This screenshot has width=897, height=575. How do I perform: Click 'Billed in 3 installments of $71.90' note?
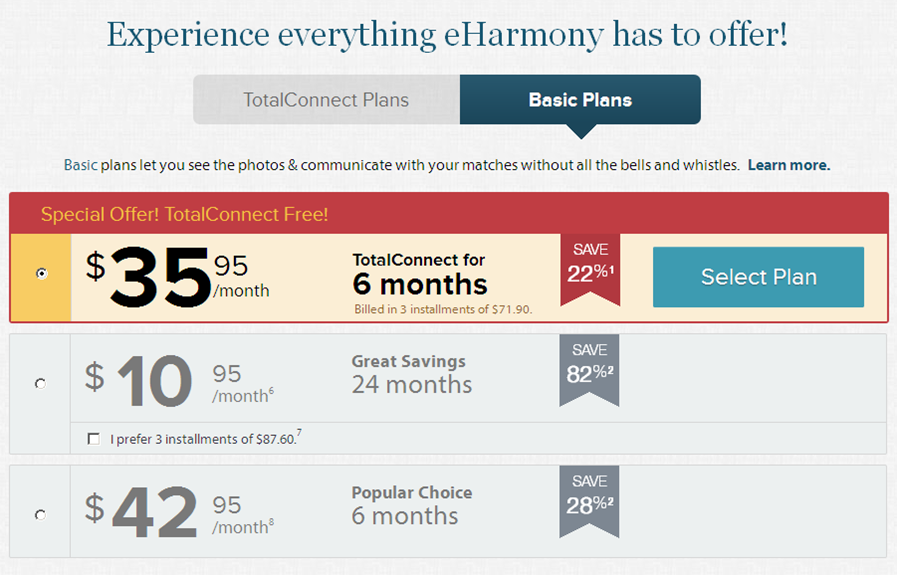pyautogui.click(x=443, y=310)
